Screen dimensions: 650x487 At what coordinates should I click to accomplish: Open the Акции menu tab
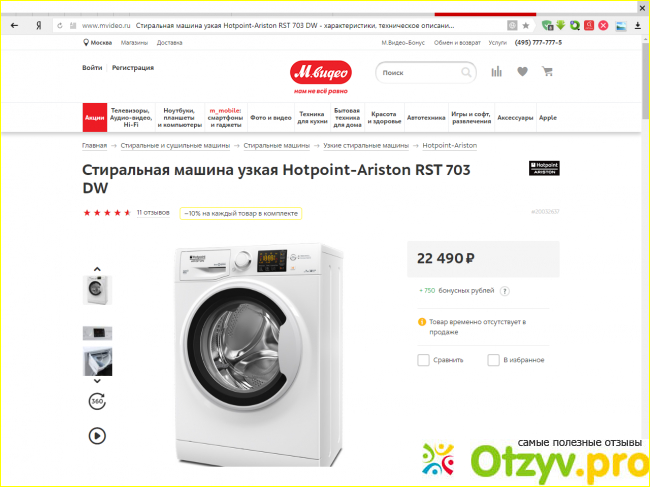coord(95,118)
